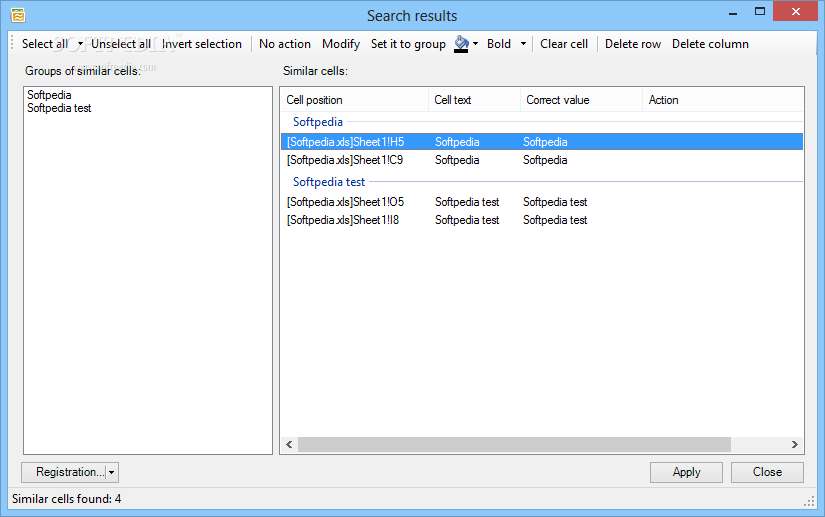Image resolution: width=825 pixels, height=517 pixels.
Task: Select row [Softpedia.xls]Sheet1!I8
Action: (542, 220)
